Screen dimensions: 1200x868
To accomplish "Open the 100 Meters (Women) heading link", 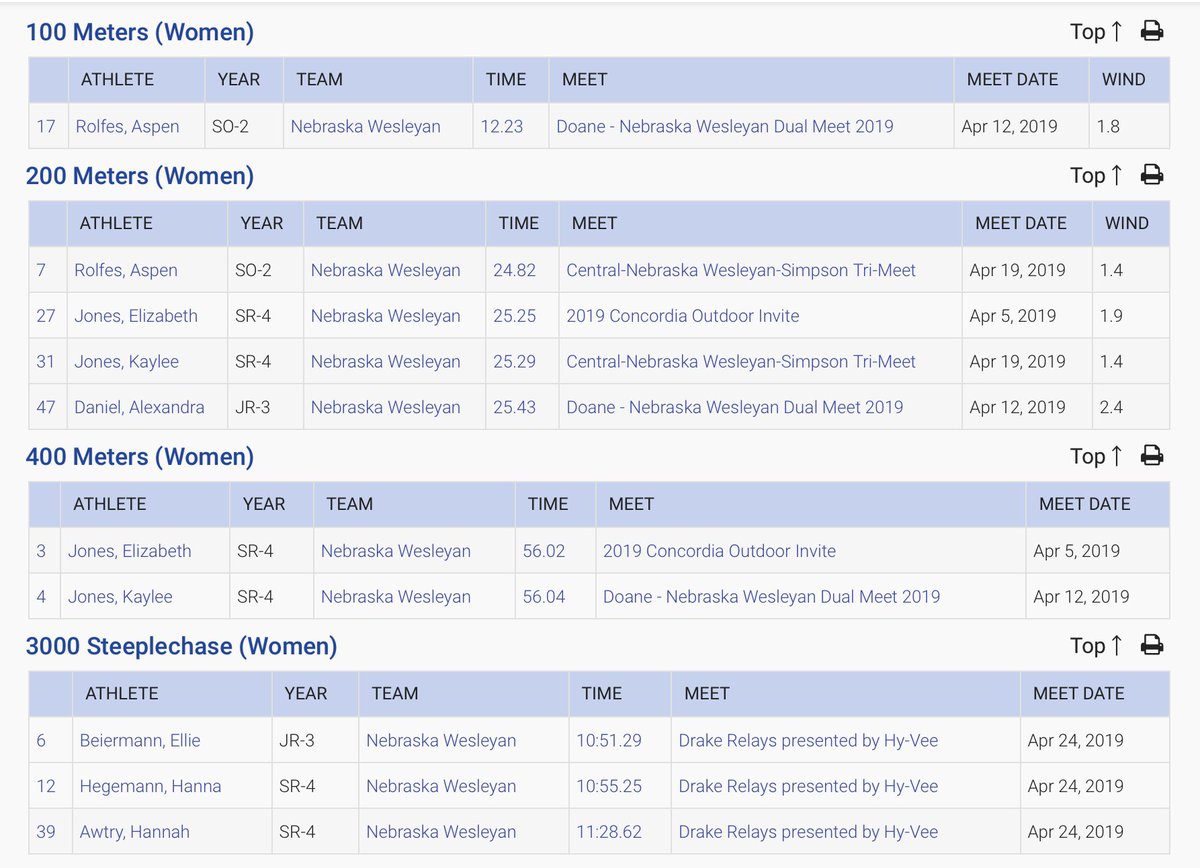I will pos(140,32).
